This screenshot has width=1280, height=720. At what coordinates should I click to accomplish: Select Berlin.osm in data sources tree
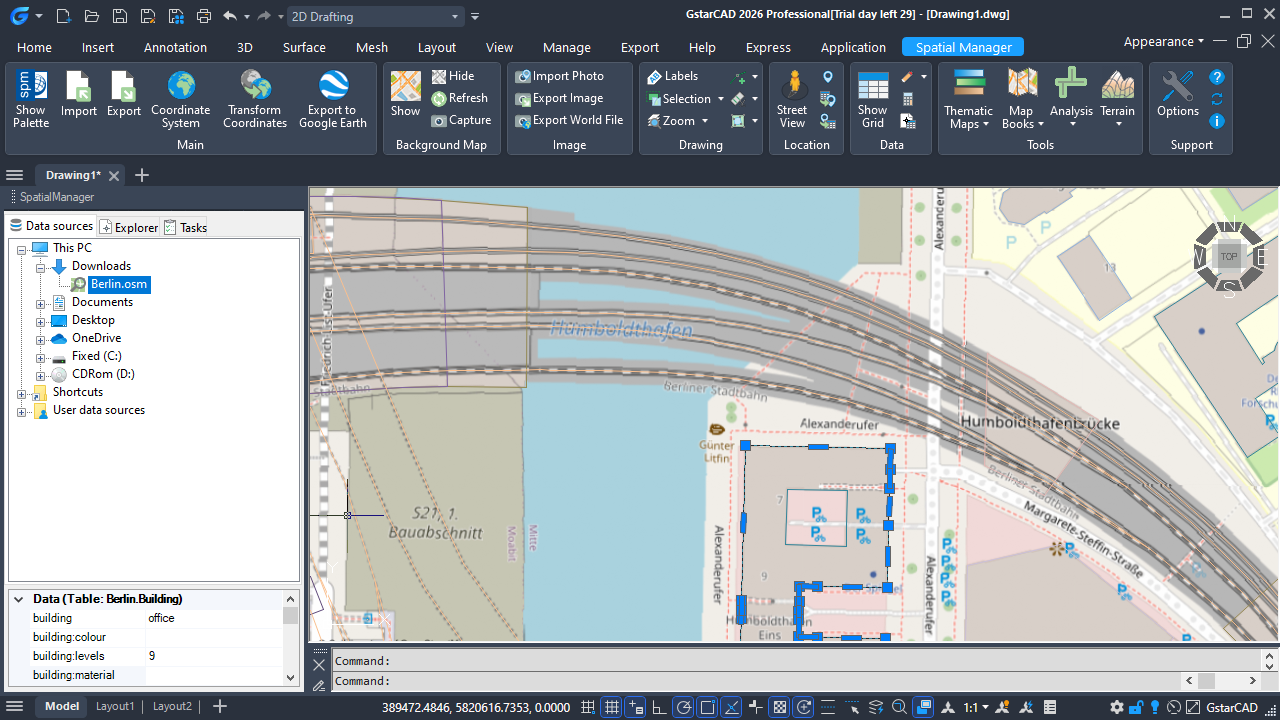pyautogui.click(x=118, y=284)
